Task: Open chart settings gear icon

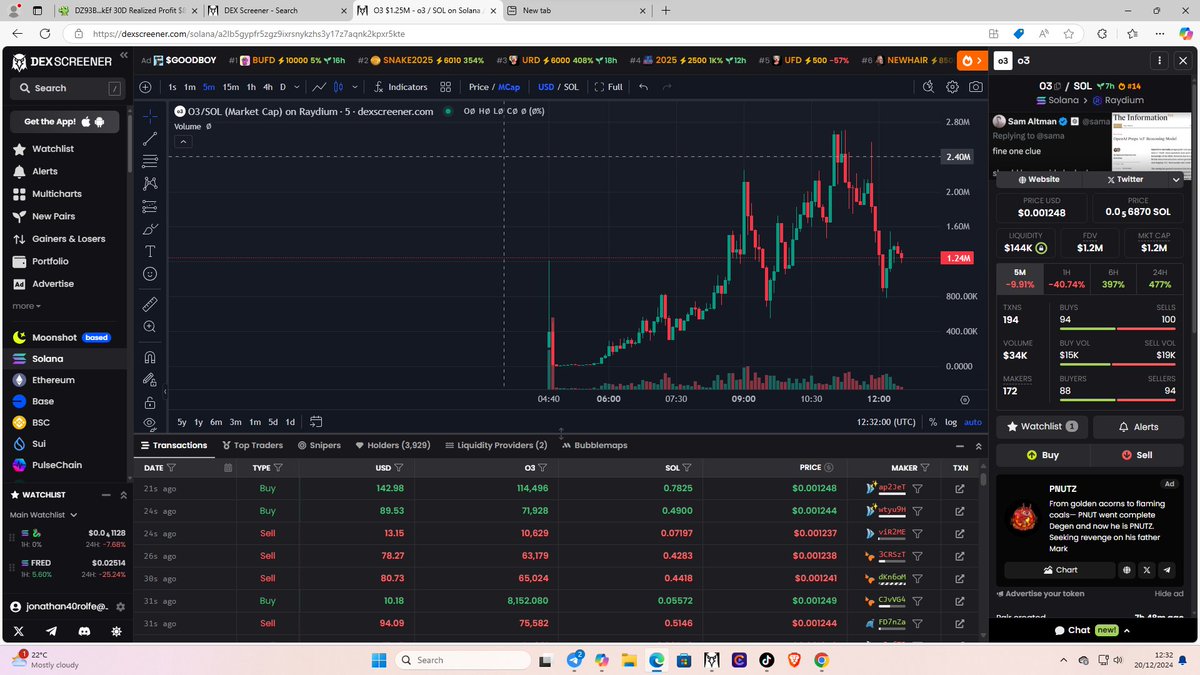Action: (952, 87)
